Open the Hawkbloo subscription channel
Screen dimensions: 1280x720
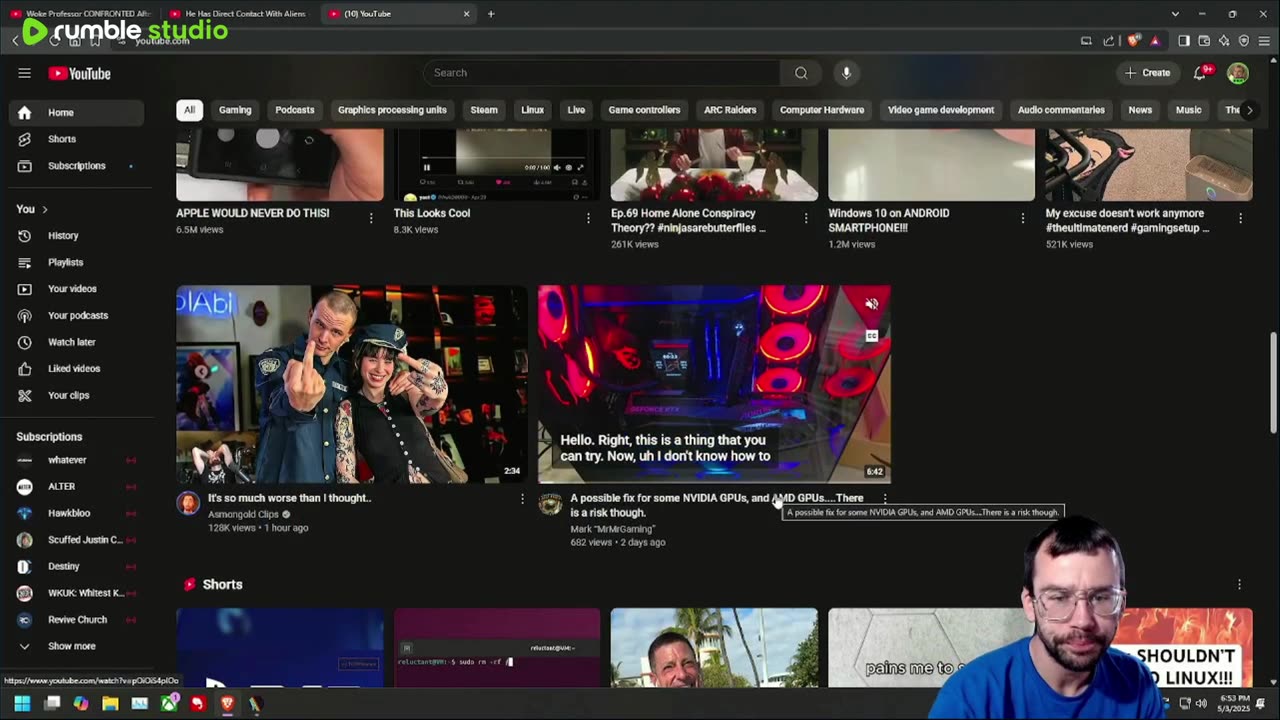point(77,513)
